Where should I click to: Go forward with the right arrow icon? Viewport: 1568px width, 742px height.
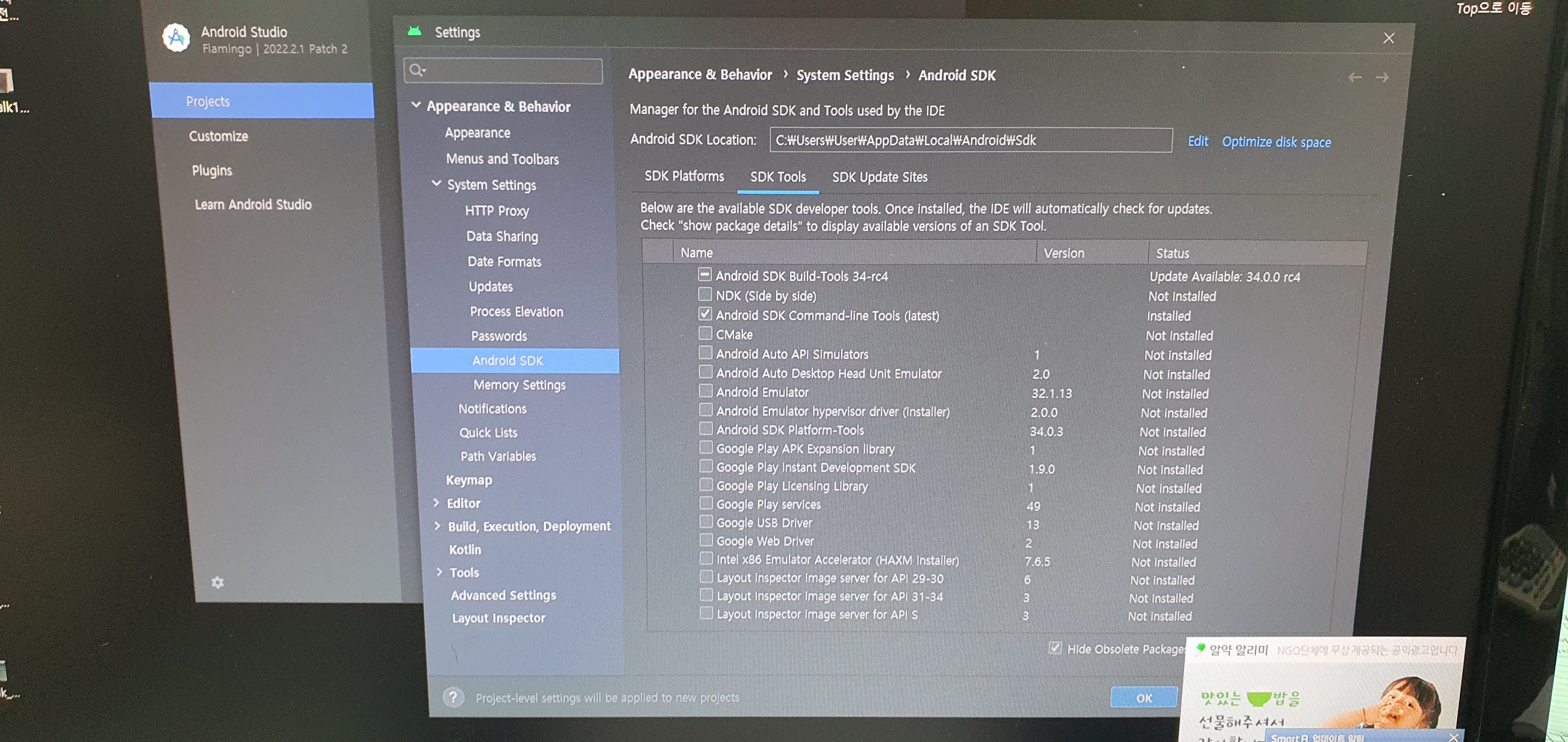[x=1382, y=77]
